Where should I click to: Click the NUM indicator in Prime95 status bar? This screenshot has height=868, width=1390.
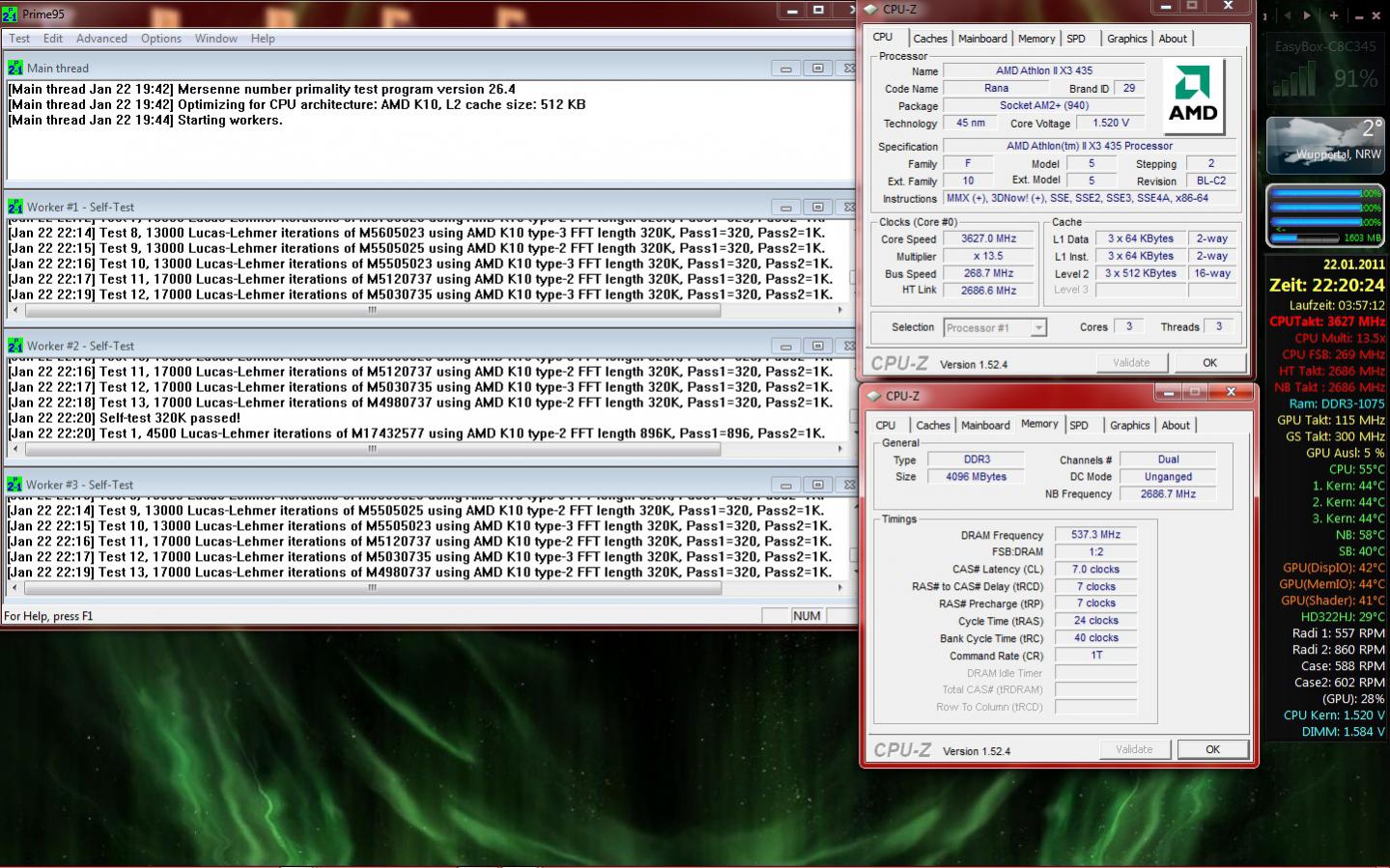click(x=807, y=616)
